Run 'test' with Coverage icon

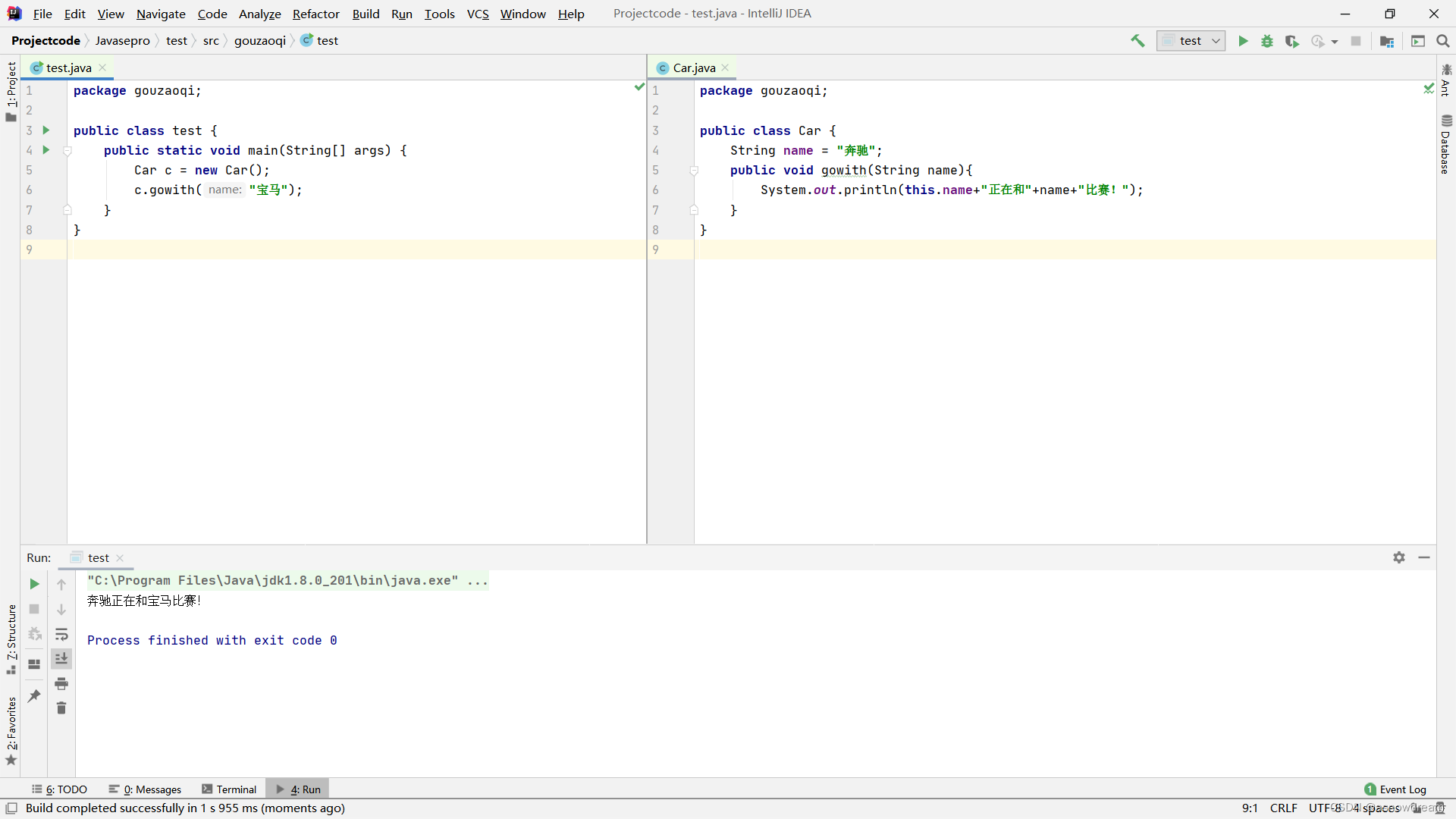pyautogui.click(x=1292, y=41)
